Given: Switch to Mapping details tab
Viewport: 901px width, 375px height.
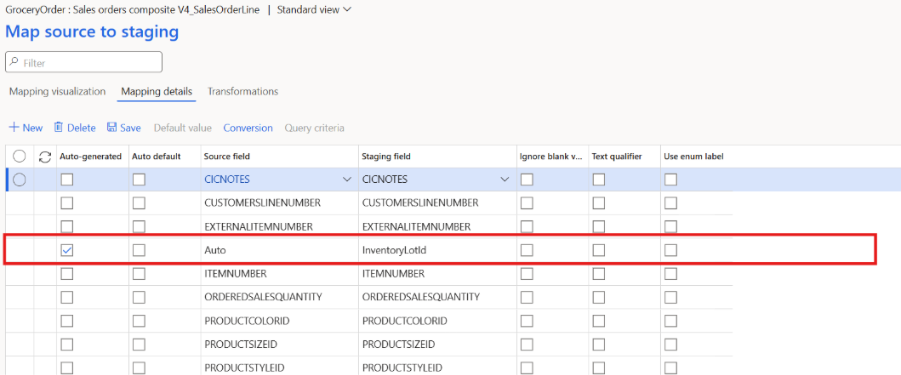Looking at the screenshot, I should tap(156, 91).
